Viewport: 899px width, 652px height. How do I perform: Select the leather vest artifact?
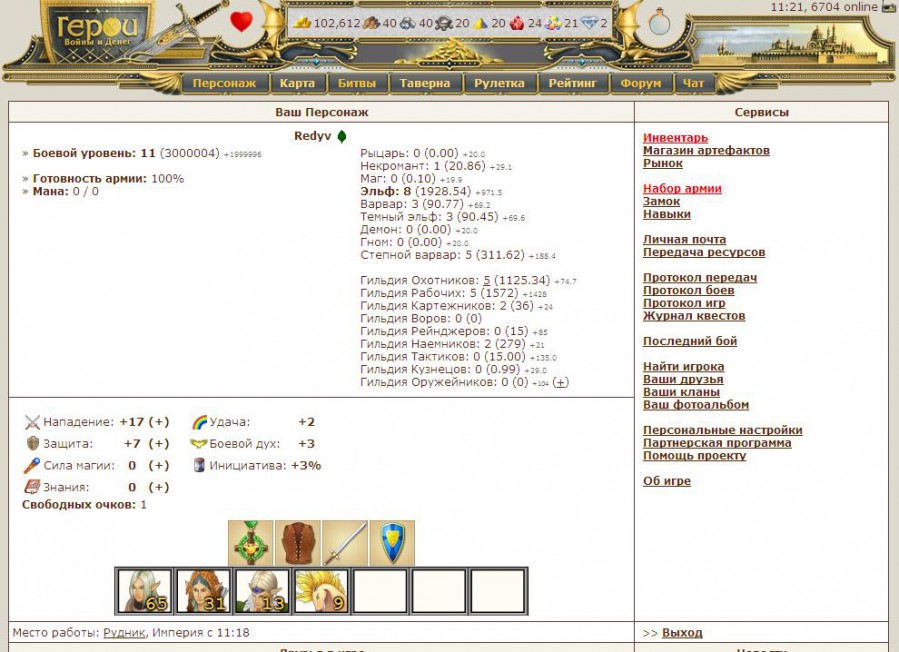(298, 543)
